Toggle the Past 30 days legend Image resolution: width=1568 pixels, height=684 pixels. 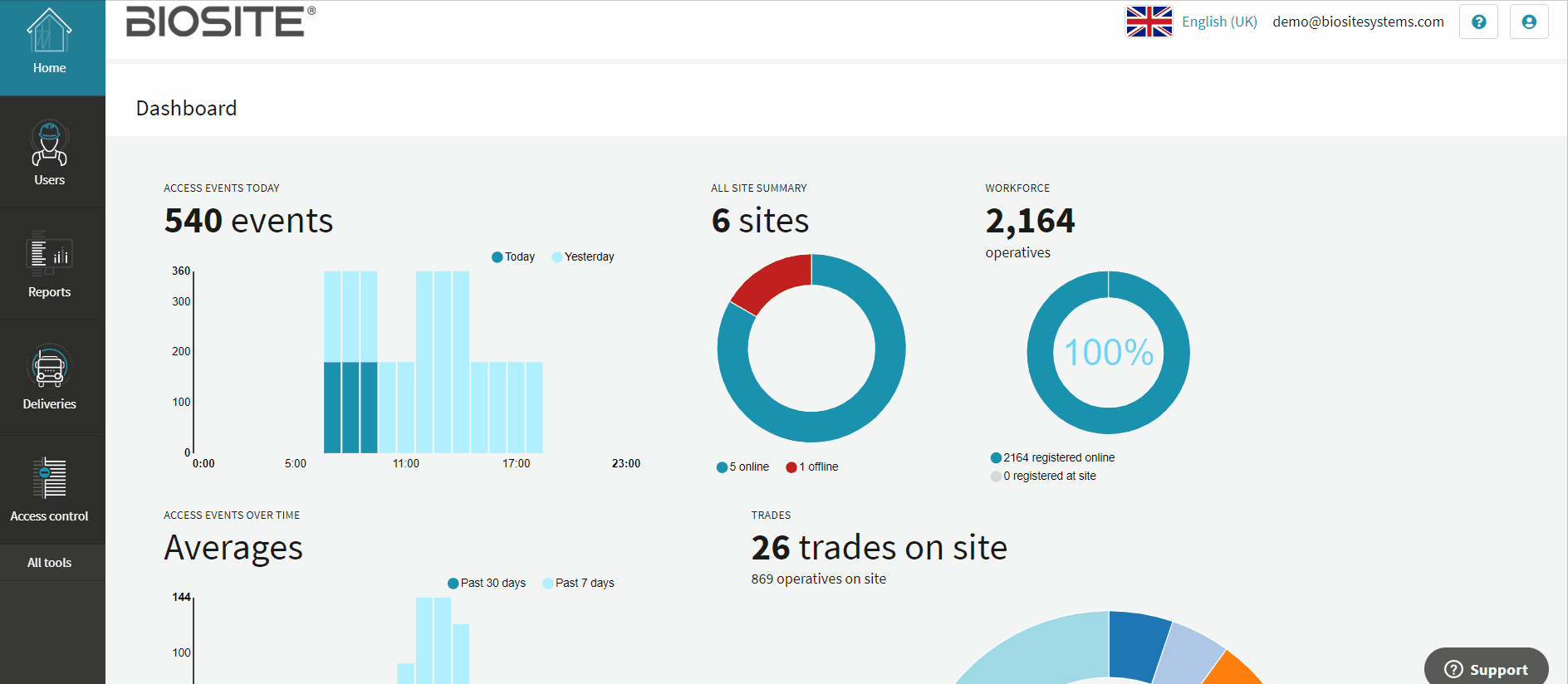[487, 583]
